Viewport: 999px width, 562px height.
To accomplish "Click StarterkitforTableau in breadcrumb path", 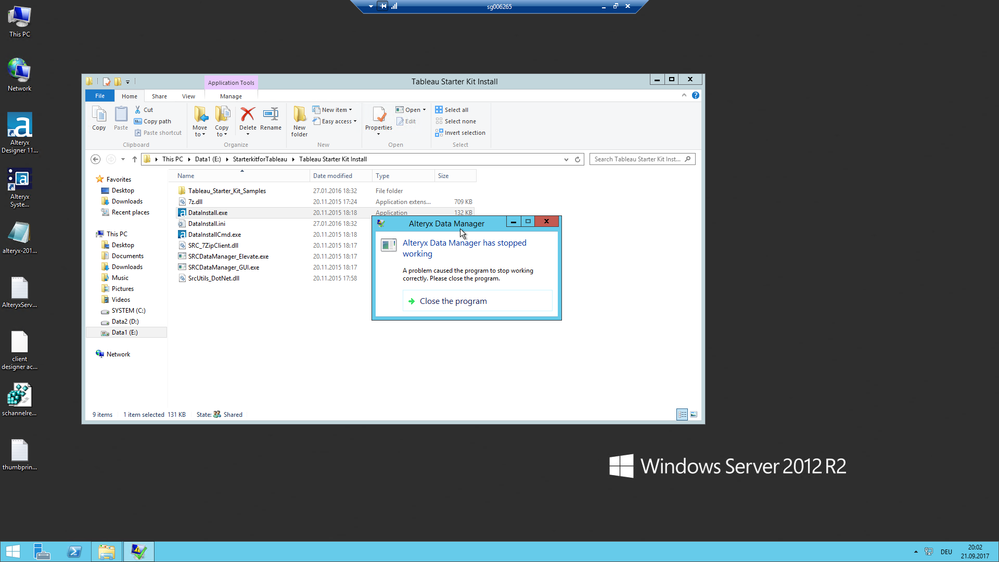I will [x=260, y=159].
